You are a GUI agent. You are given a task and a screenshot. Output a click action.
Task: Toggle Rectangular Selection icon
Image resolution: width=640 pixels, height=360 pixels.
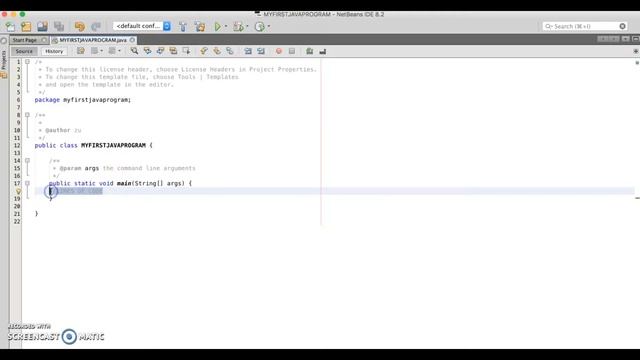pyautogui.click(x=187, y=51)
